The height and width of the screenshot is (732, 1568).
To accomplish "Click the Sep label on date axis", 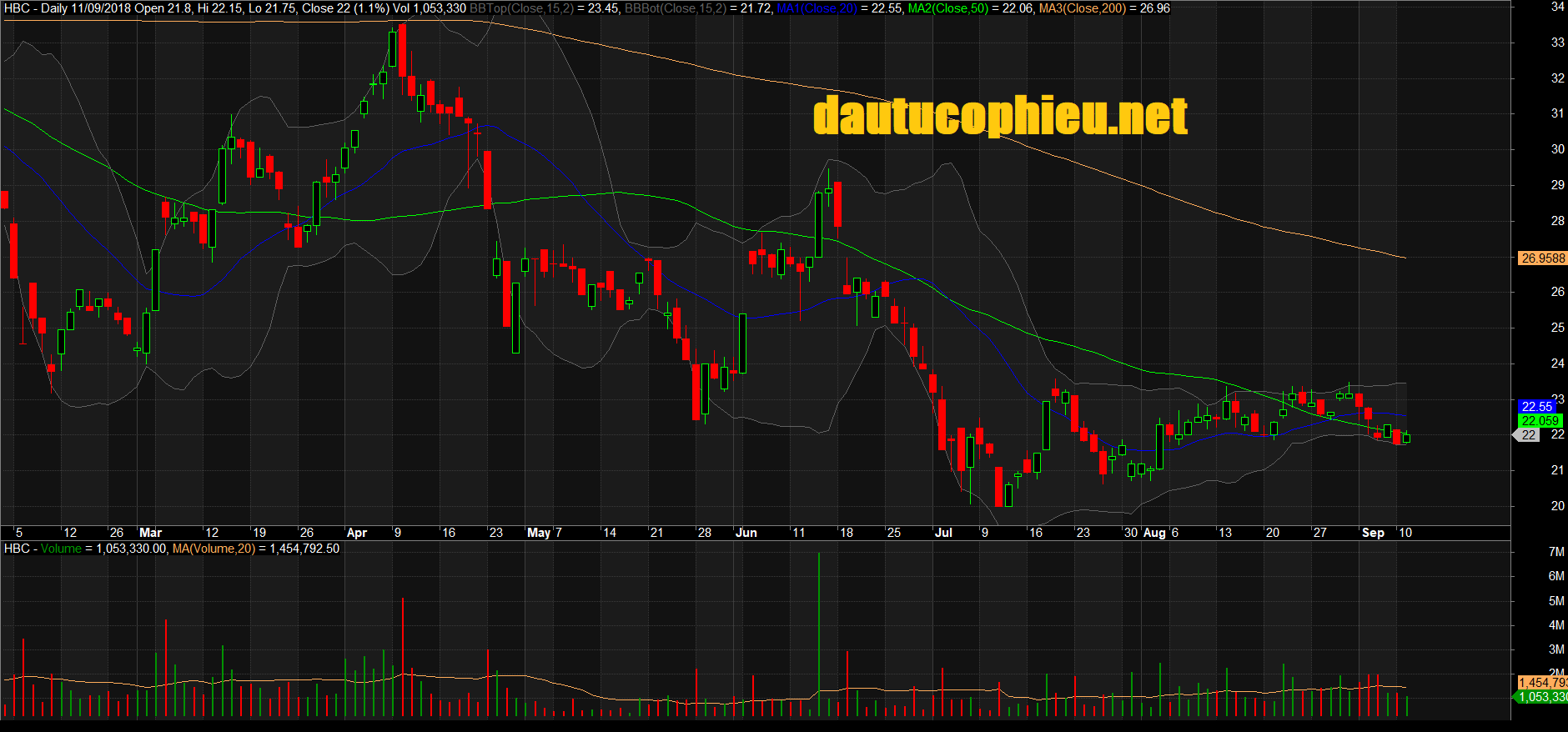I will click(1373, 533).
